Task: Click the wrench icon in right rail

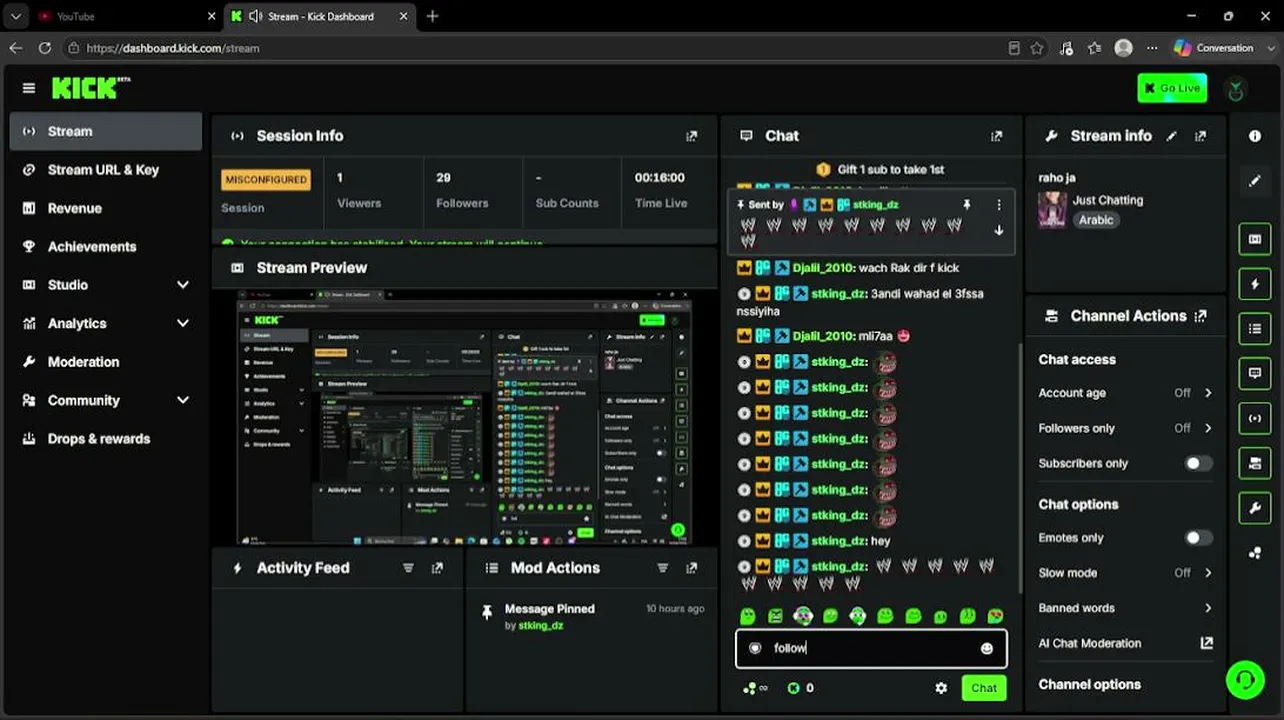Action: click(1255, 508)
